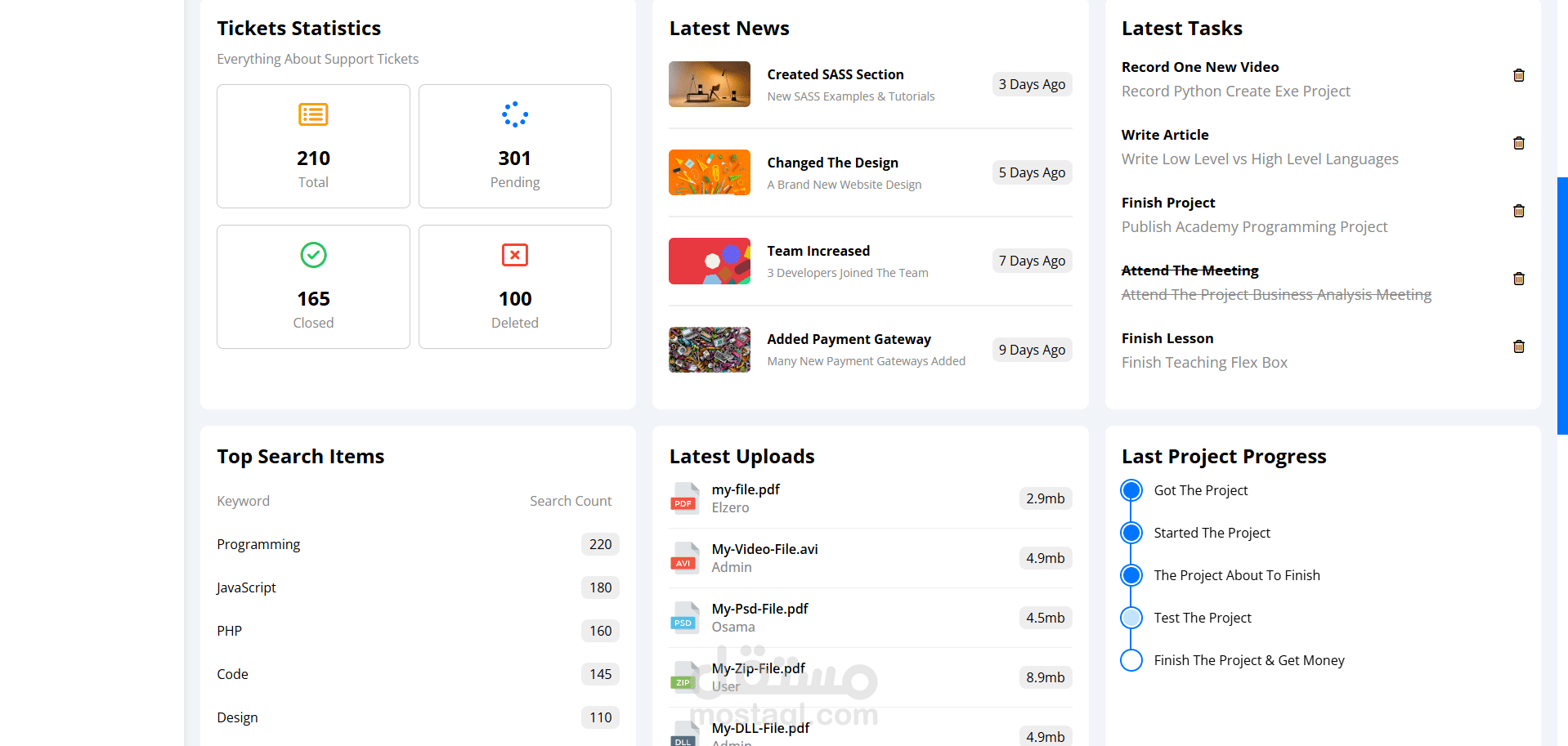This screenshot has width=1568, height=746.
Task: Select the Started The Project progress marker
Action: click(1131, 533)
